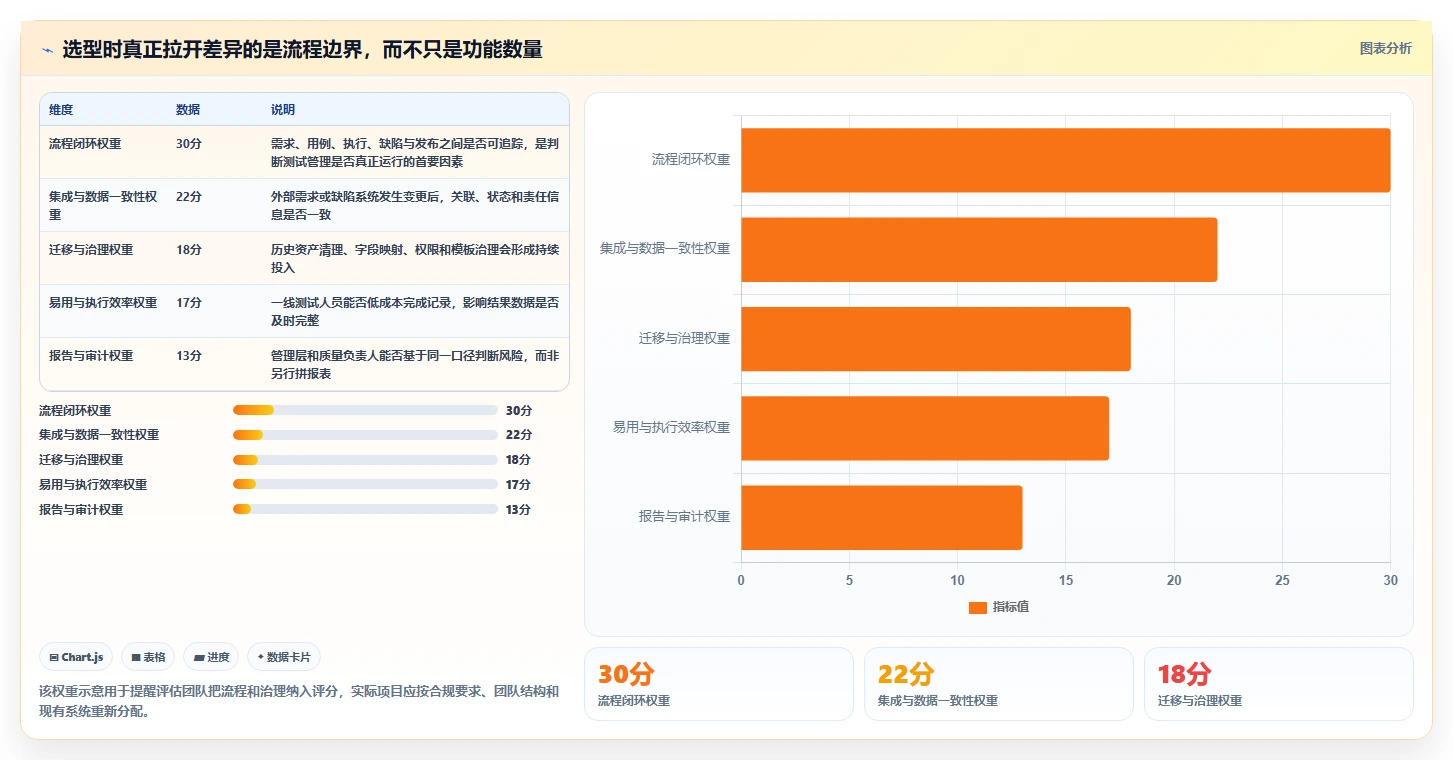Click the 15 tick on the x-axis
Viewport: 1453px width, 760px height.
(1066, 581)
